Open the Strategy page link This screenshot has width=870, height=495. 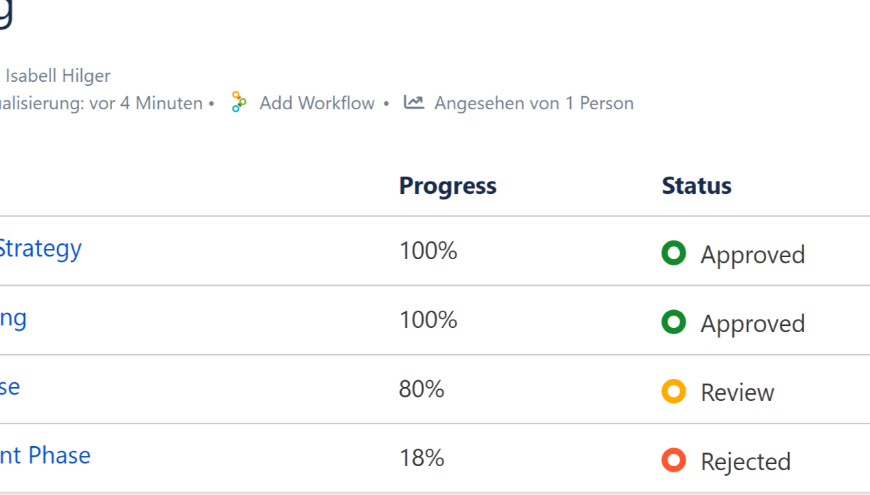coord(40,248)
